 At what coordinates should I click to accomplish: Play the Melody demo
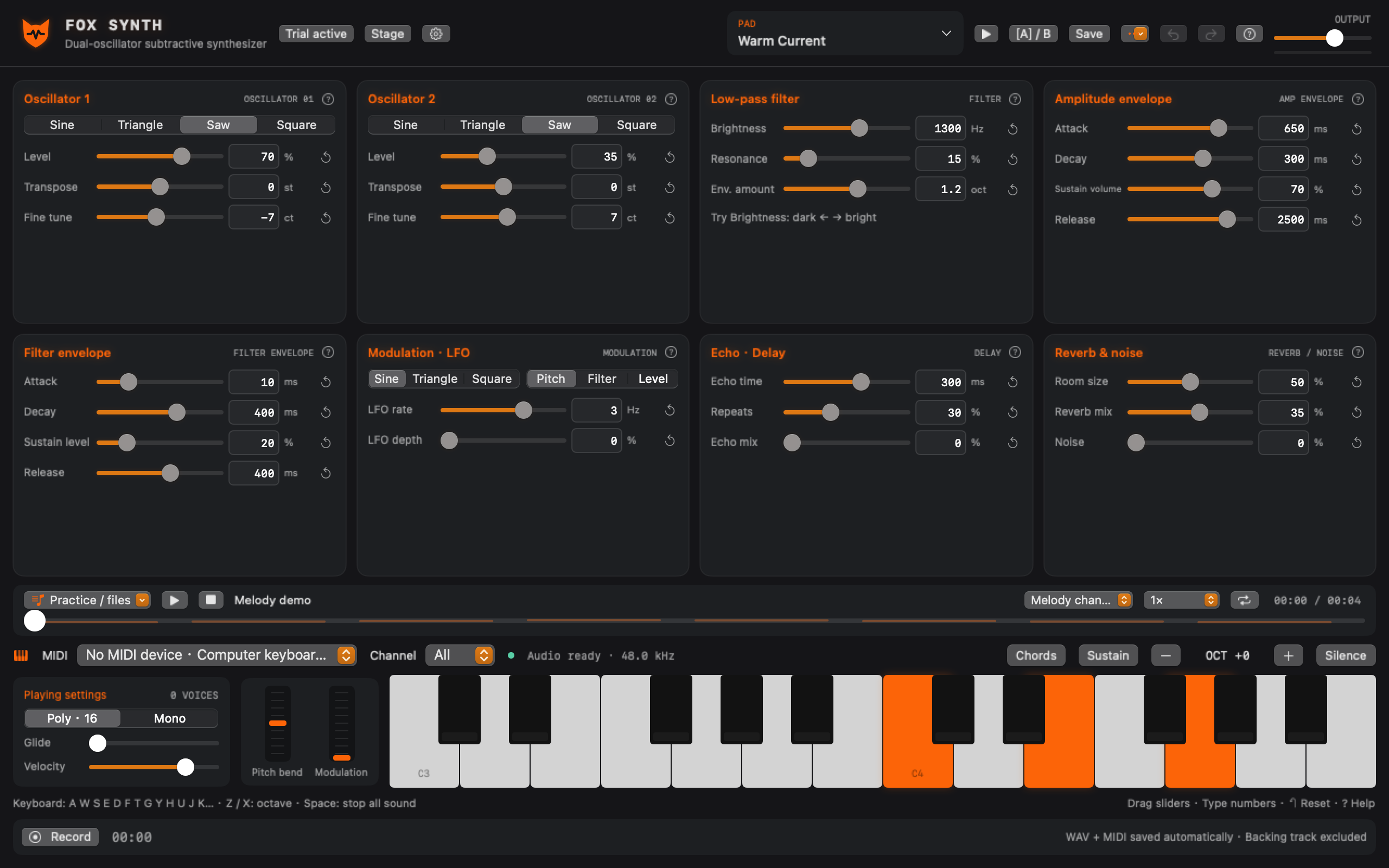[175, 600]
